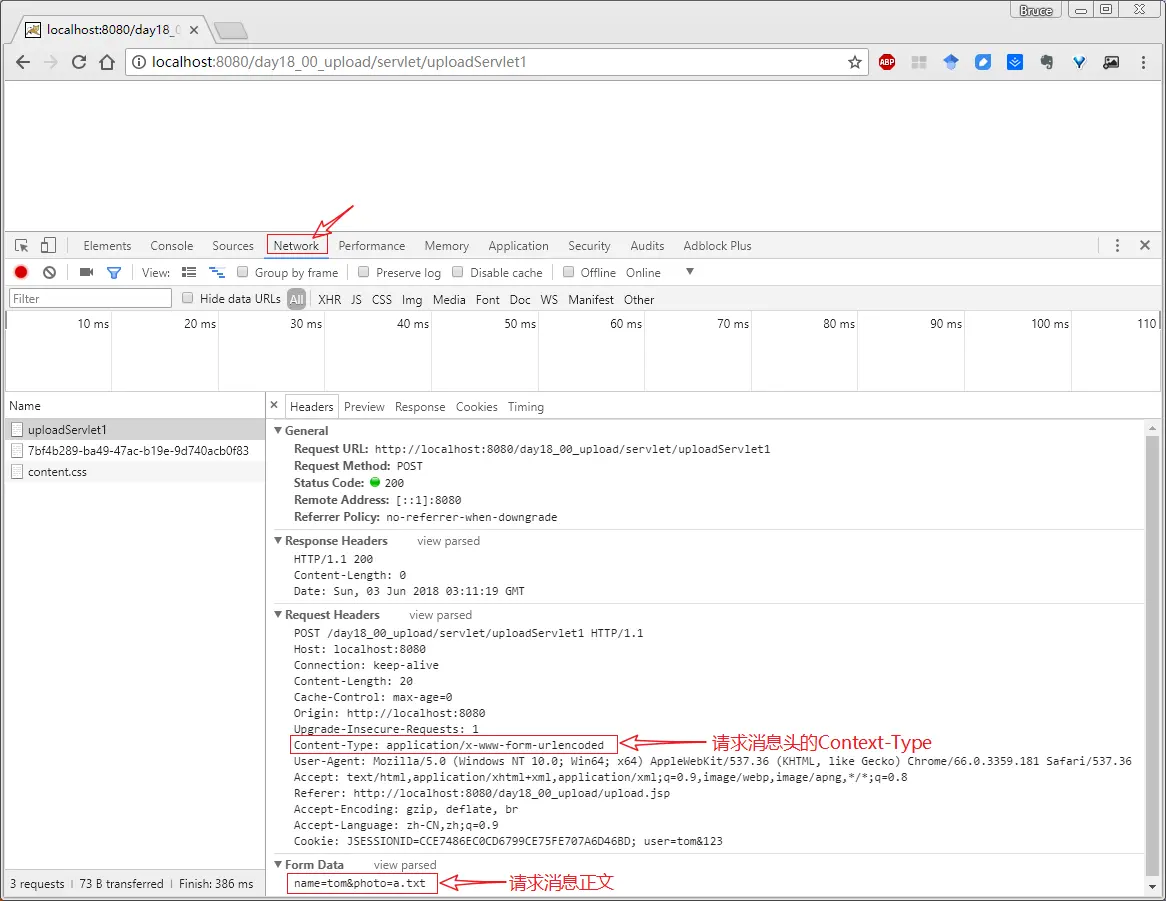
Task: Select the 7bf4b289-ba49 request row
Action: 135,450
